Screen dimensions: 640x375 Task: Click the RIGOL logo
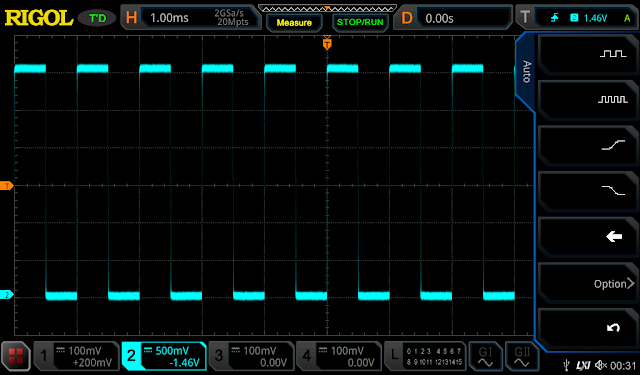(39, 18)
